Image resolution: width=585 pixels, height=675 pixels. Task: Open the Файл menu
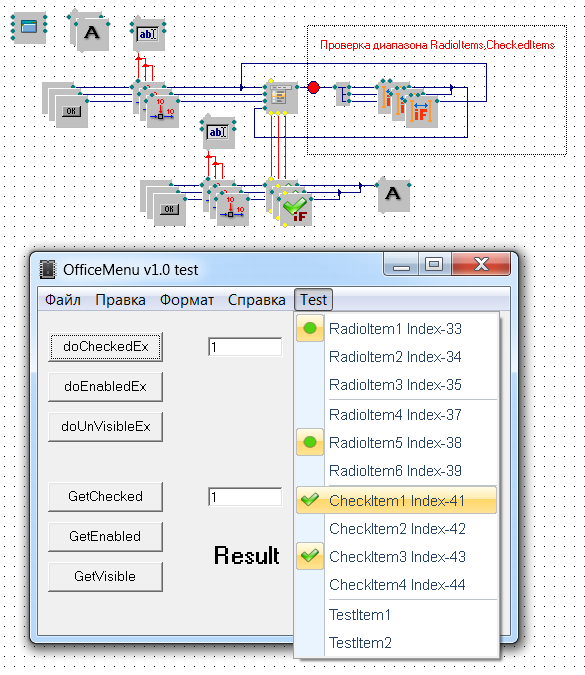coord(63,300)
